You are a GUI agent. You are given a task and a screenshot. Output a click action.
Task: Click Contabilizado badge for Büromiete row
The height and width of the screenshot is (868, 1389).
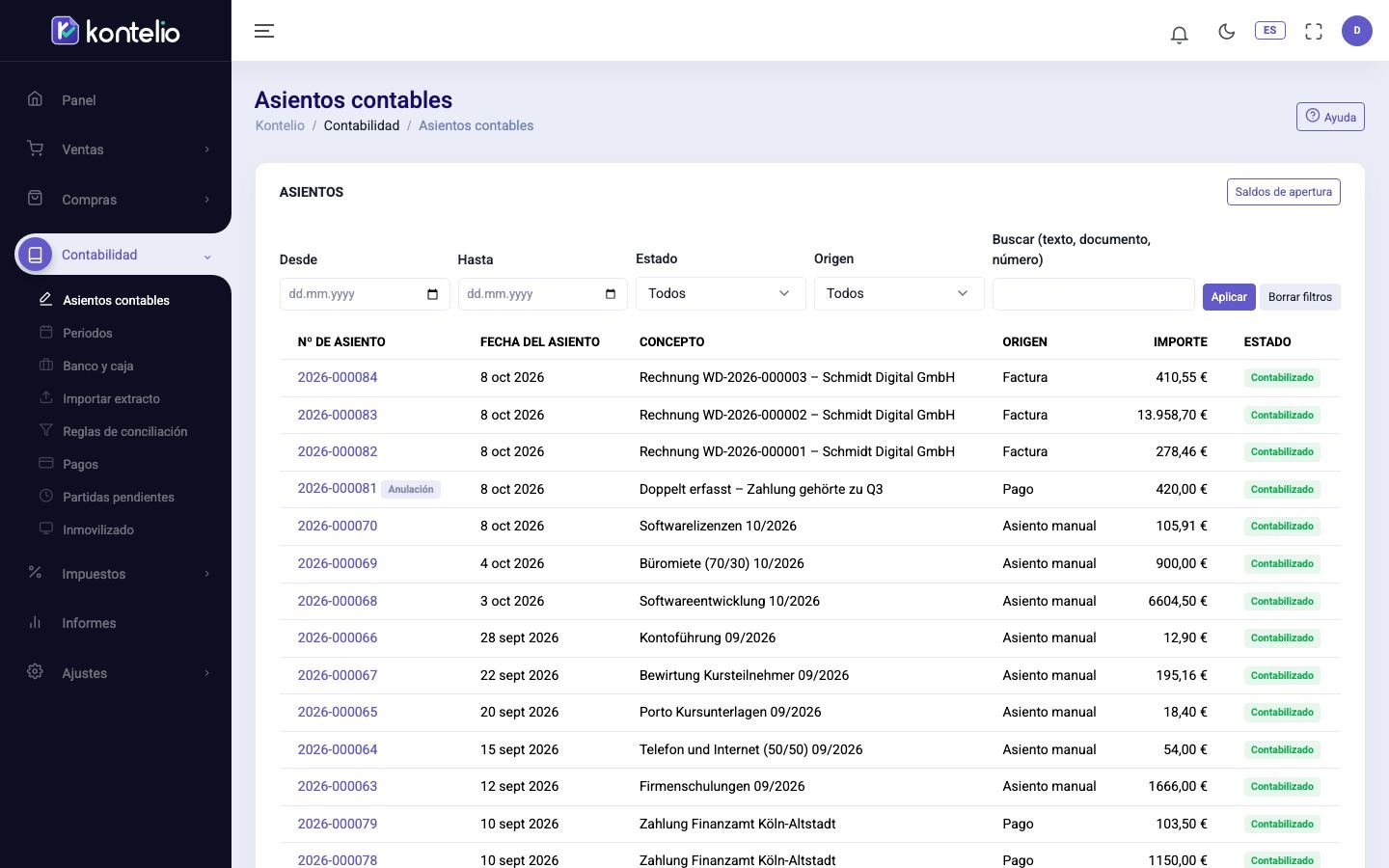pos(1282,563)
